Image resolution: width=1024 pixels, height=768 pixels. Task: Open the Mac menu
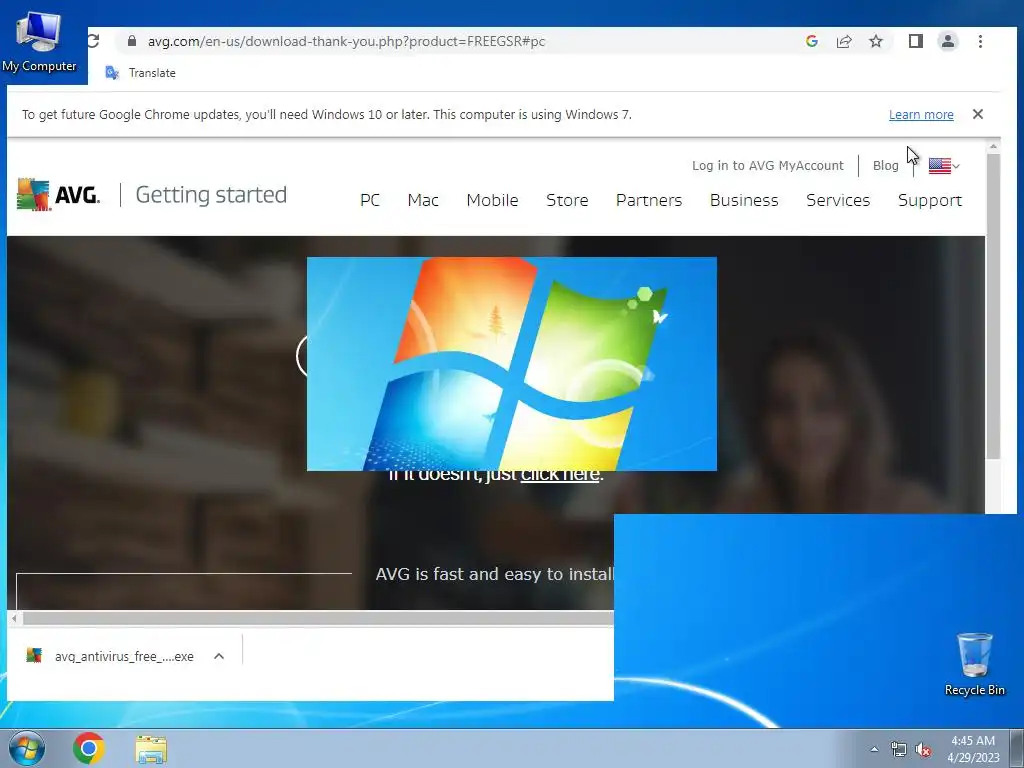pyautogui.click(x=423, y=200)
